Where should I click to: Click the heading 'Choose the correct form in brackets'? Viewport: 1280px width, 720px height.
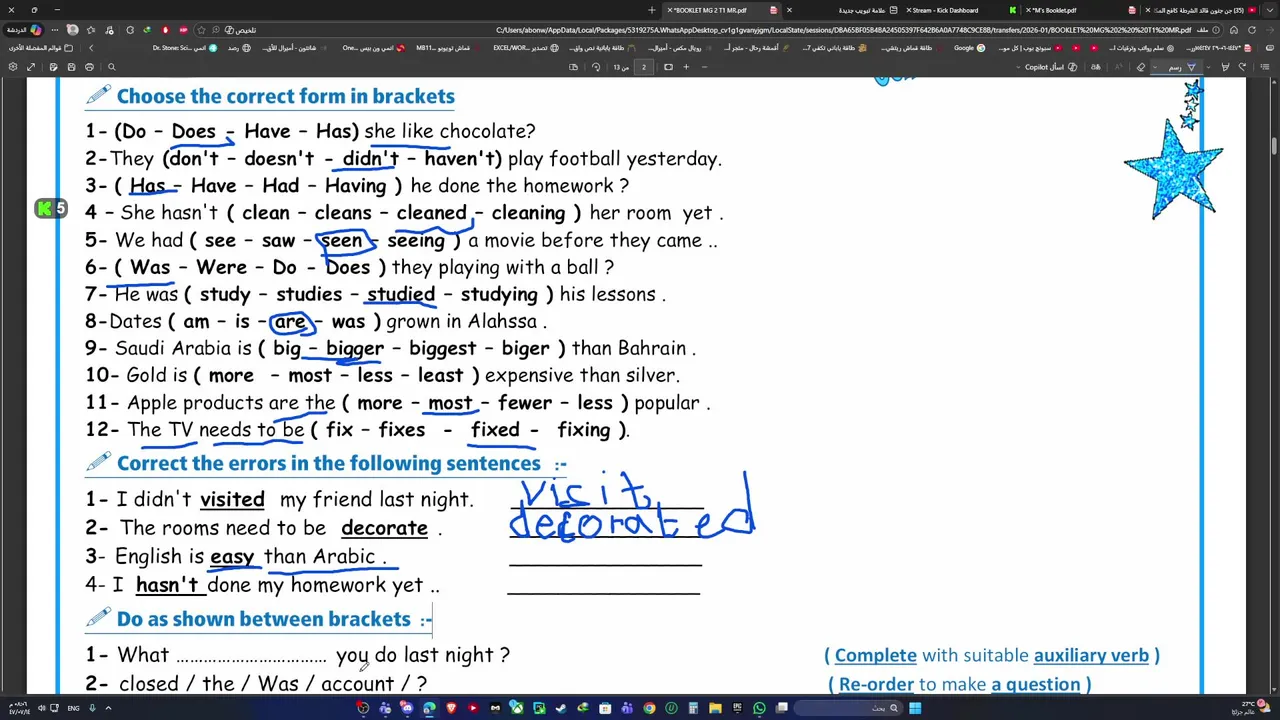[286, 96]
